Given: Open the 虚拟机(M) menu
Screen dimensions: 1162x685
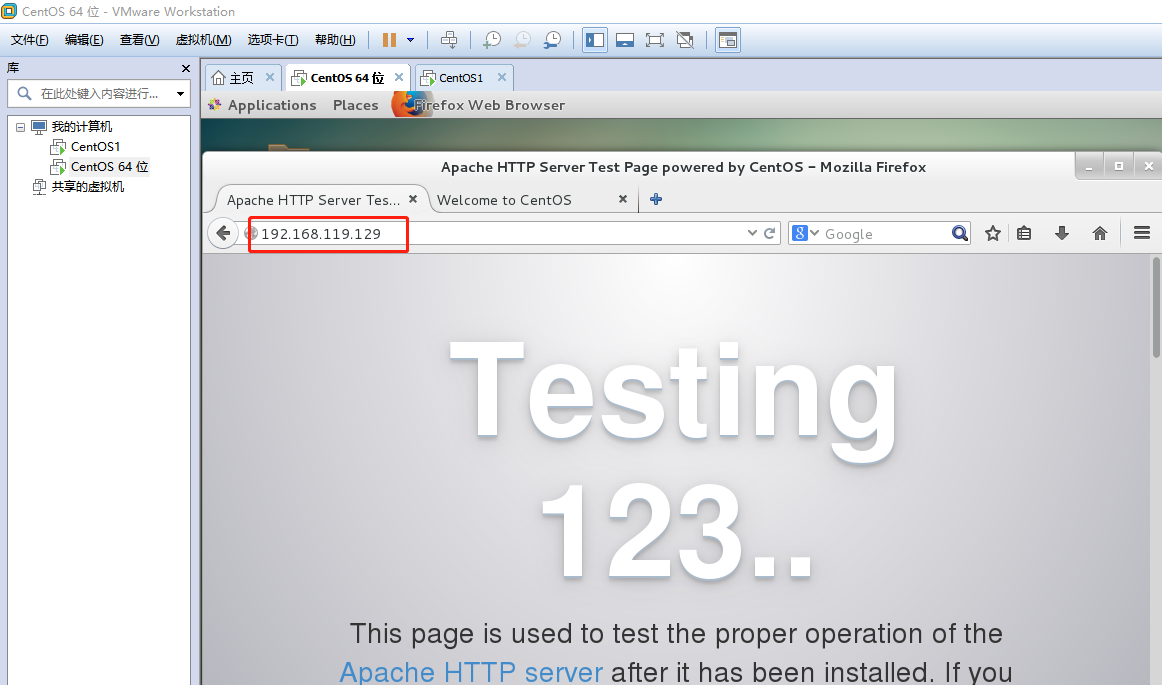Looking at the screenshot, I should pos(203,40).
